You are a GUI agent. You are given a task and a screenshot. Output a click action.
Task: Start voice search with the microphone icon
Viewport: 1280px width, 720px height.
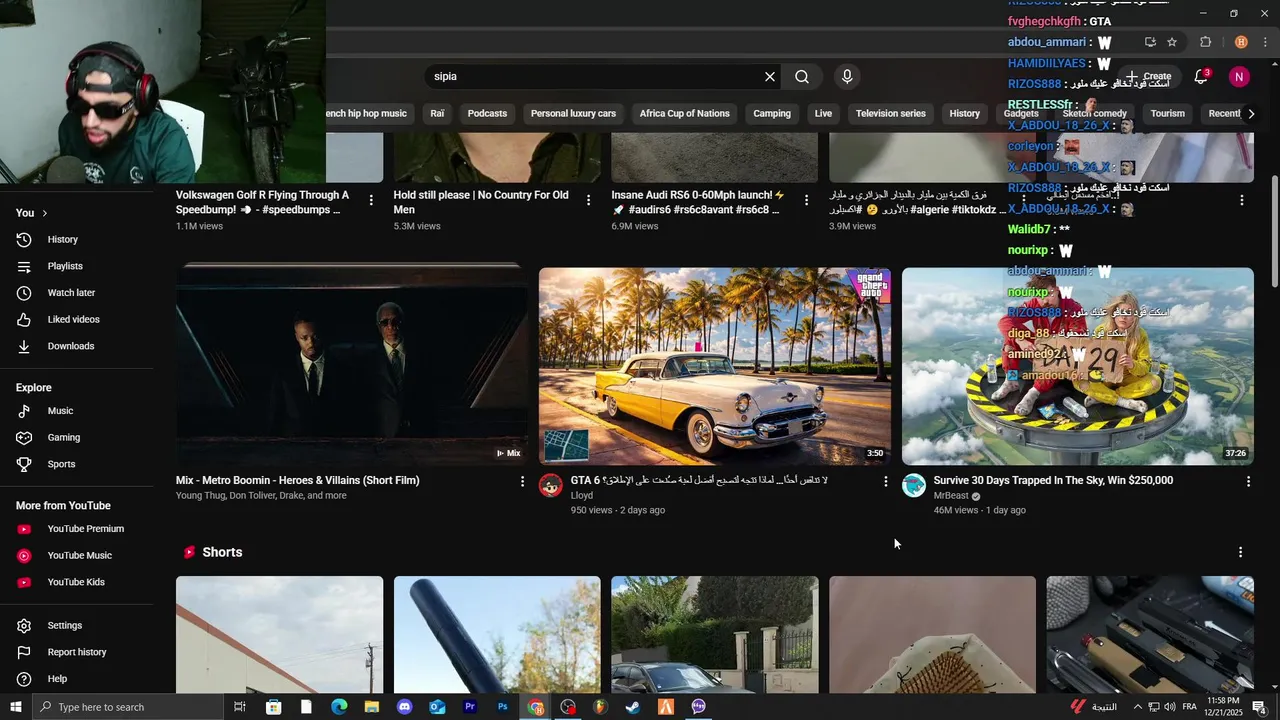click(847, 77)
